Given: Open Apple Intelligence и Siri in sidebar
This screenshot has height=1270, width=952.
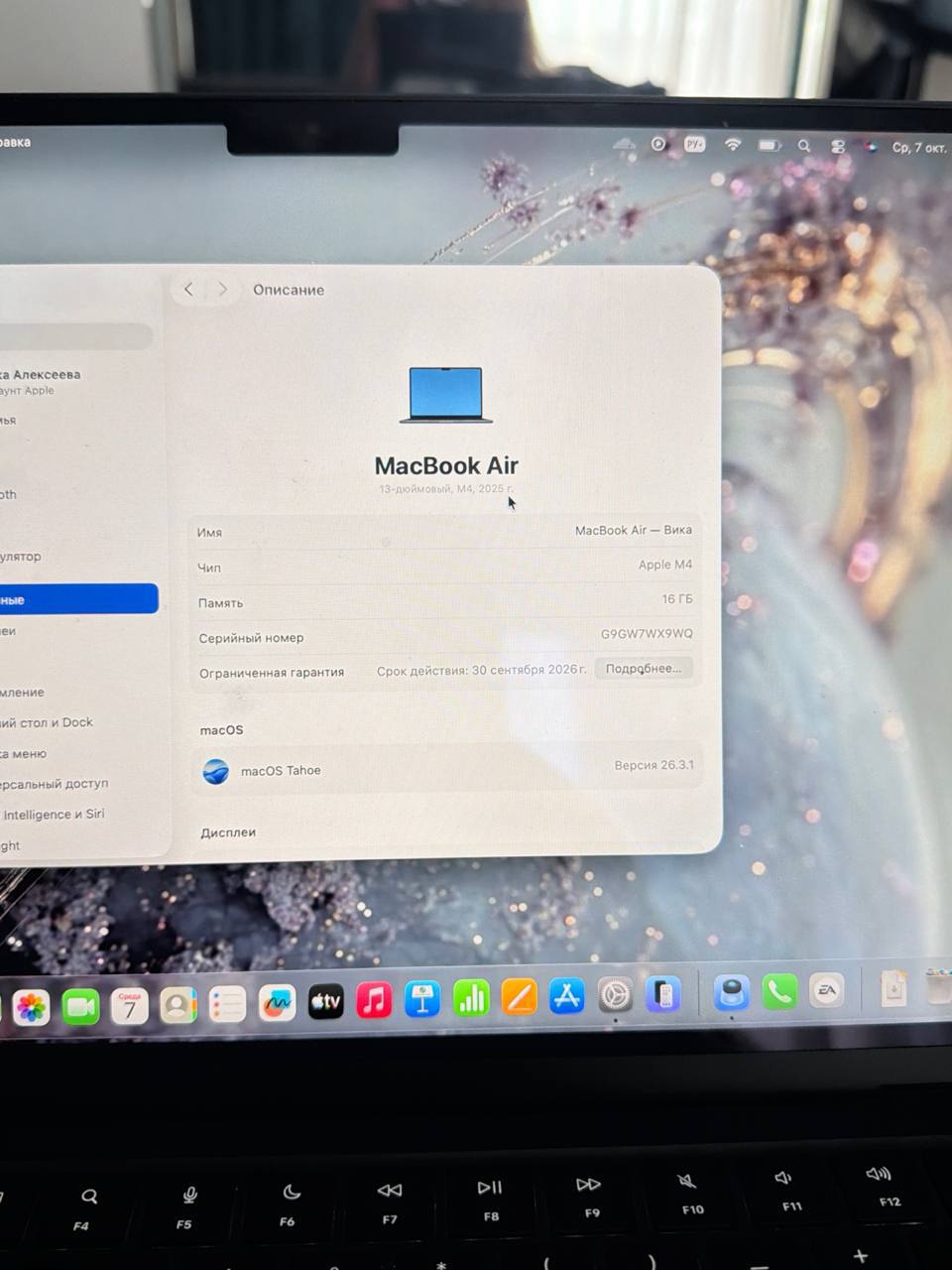Looking at the screenshot, I should [54, 814].
